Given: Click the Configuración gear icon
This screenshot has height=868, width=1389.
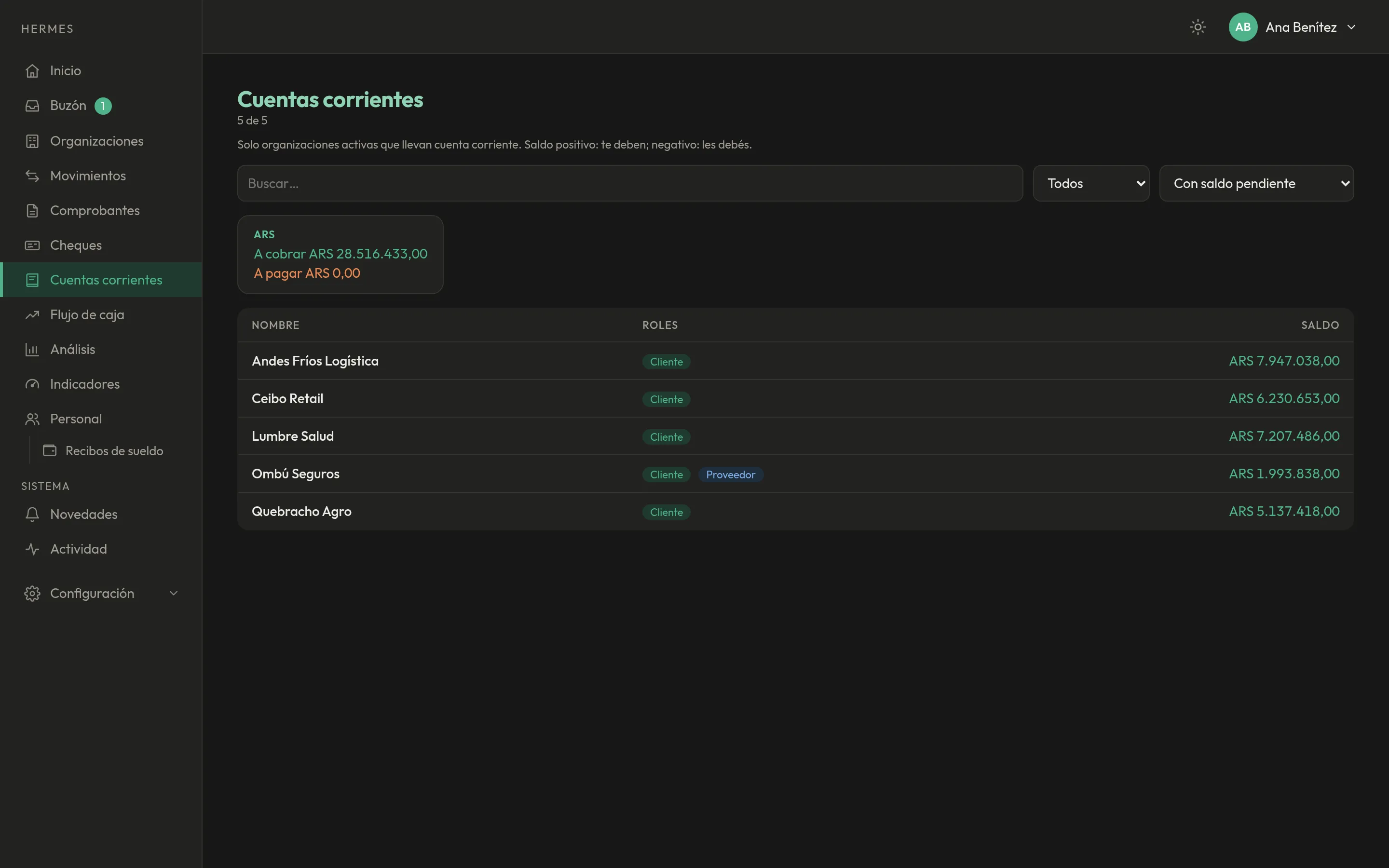Looking at the screenshot, I should coord(32,593).
